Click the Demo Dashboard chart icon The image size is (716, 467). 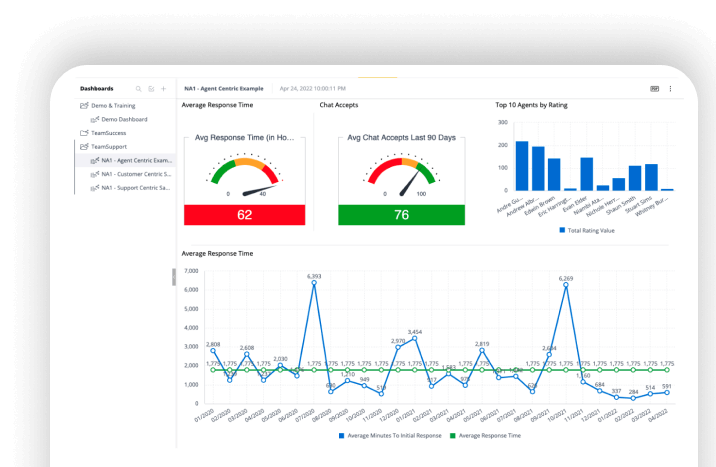[x=95, y=119]
